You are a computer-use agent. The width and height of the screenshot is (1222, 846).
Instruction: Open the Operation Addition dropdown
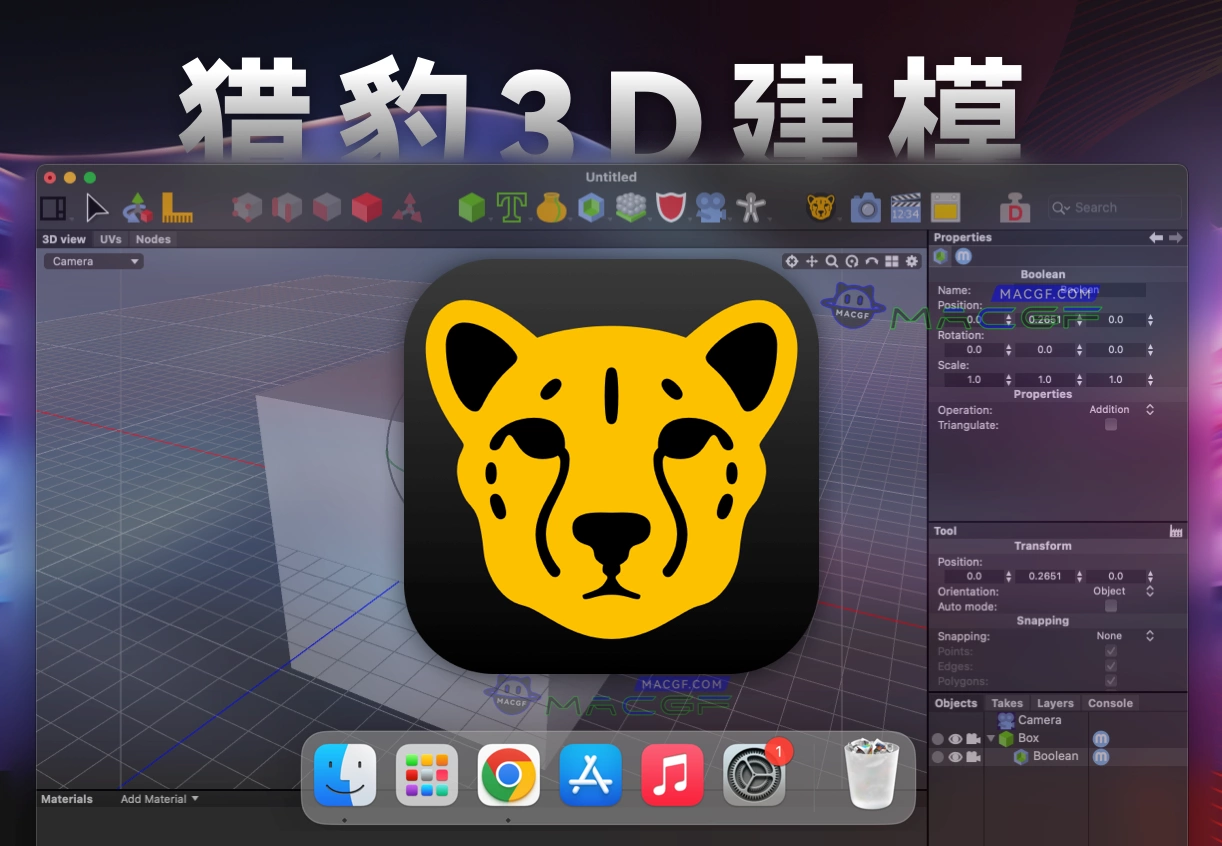click(1121, 410)
